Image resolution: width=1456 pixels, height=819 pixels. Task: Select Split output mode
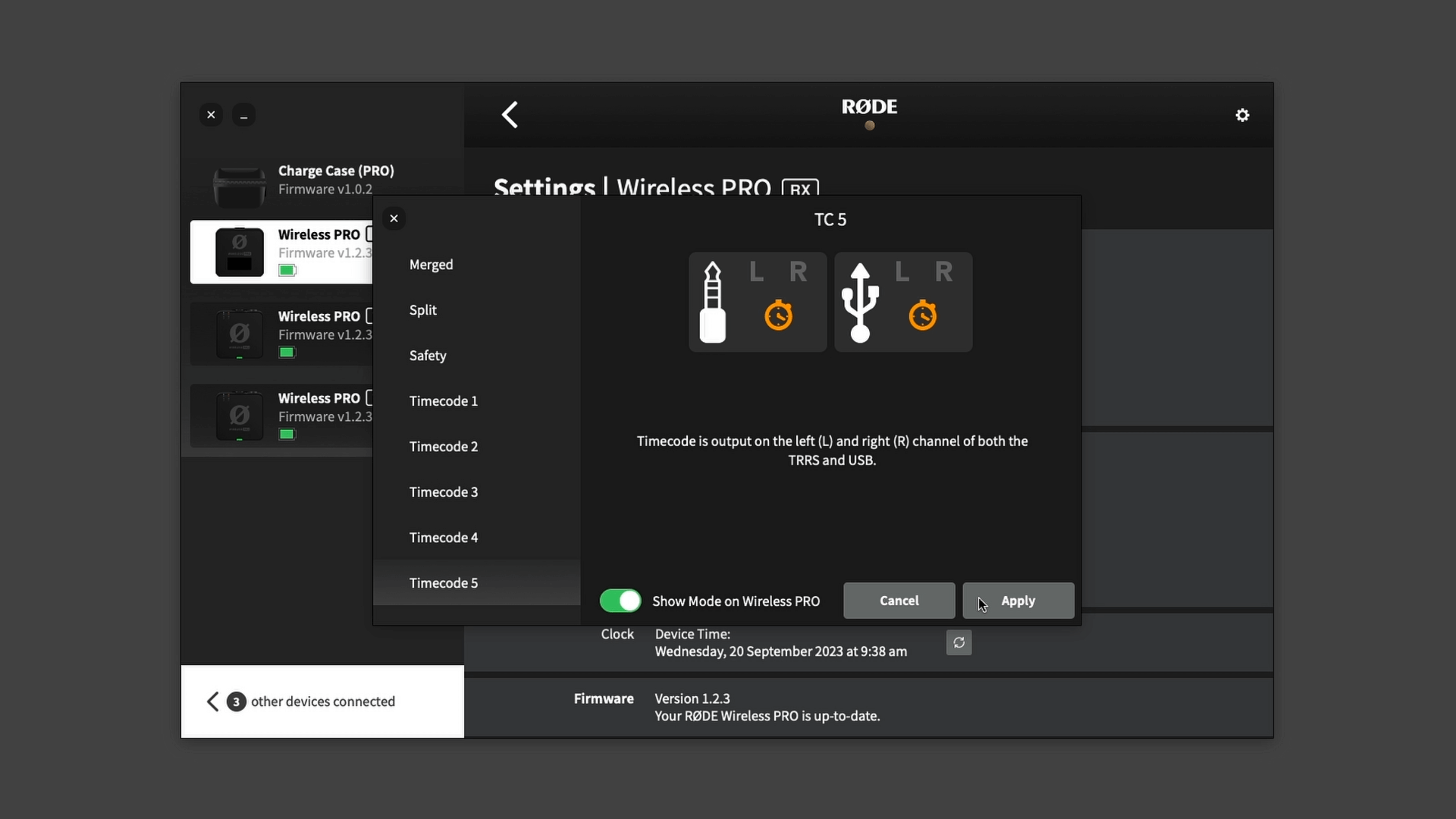click(423, 310)
